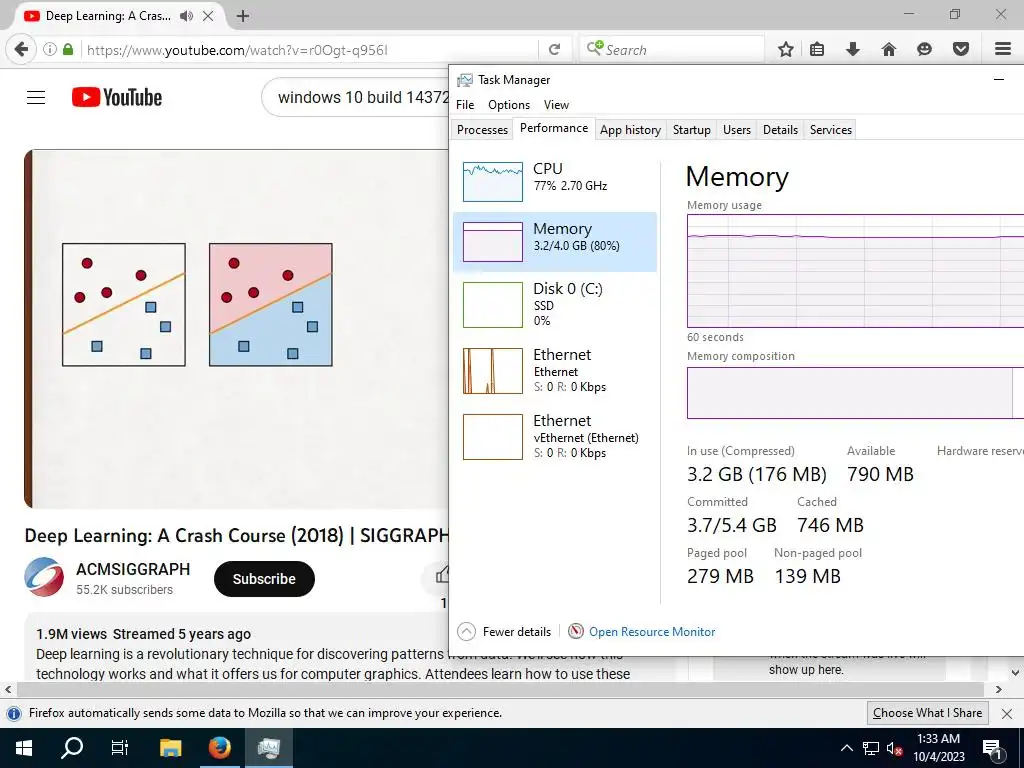Select Memory in performance sidebar
The width and height of the screenshot is (1024, 768).
pos(555,241)
